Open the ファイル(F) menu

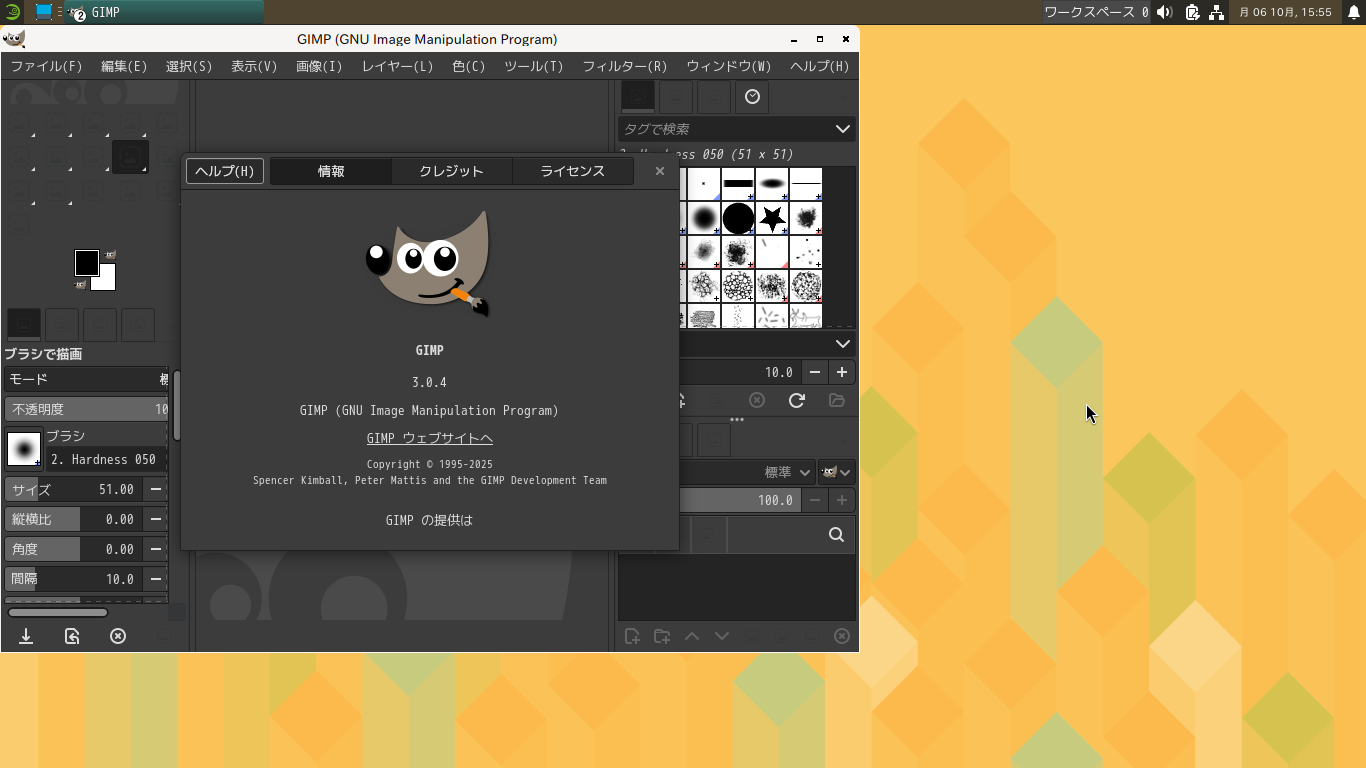point(46,66)
